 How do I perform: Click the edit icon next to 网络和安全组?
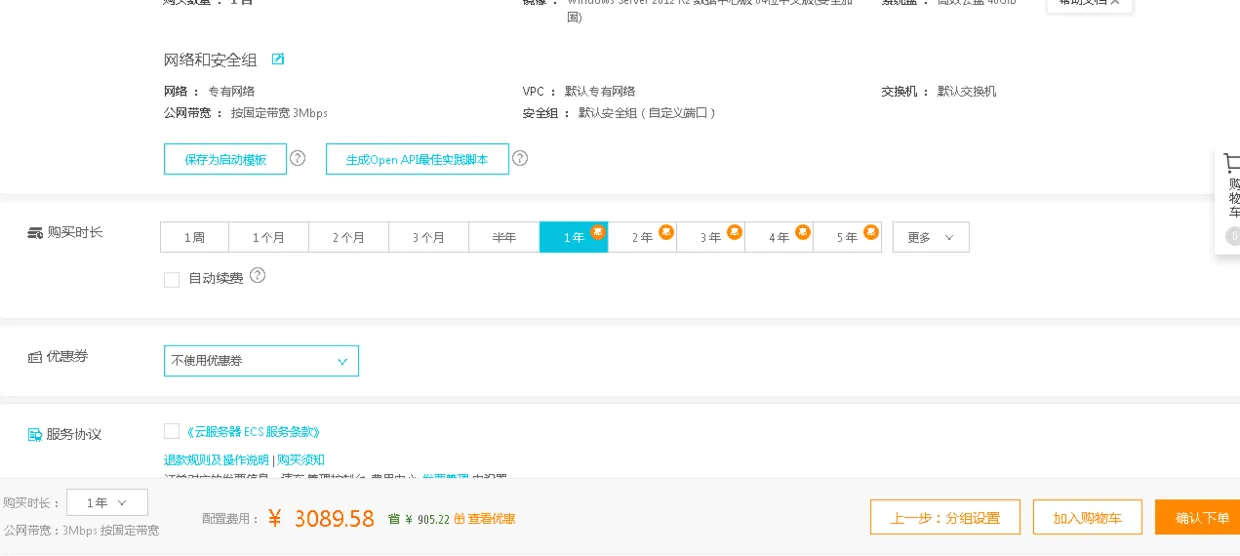(x=278, y=59)
